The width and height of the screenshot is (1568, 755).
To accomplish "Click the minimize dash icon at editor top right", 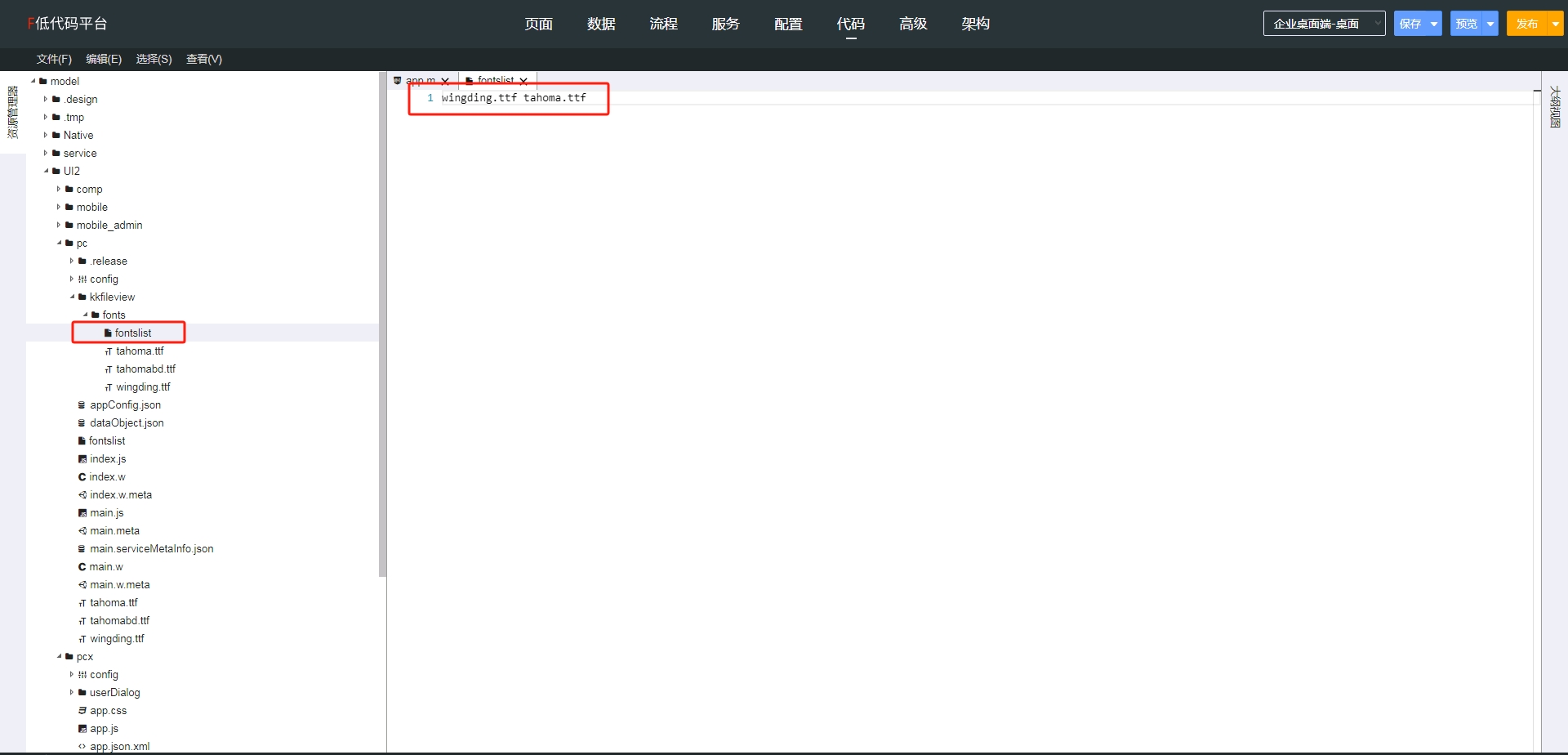I will (1537, 90).
